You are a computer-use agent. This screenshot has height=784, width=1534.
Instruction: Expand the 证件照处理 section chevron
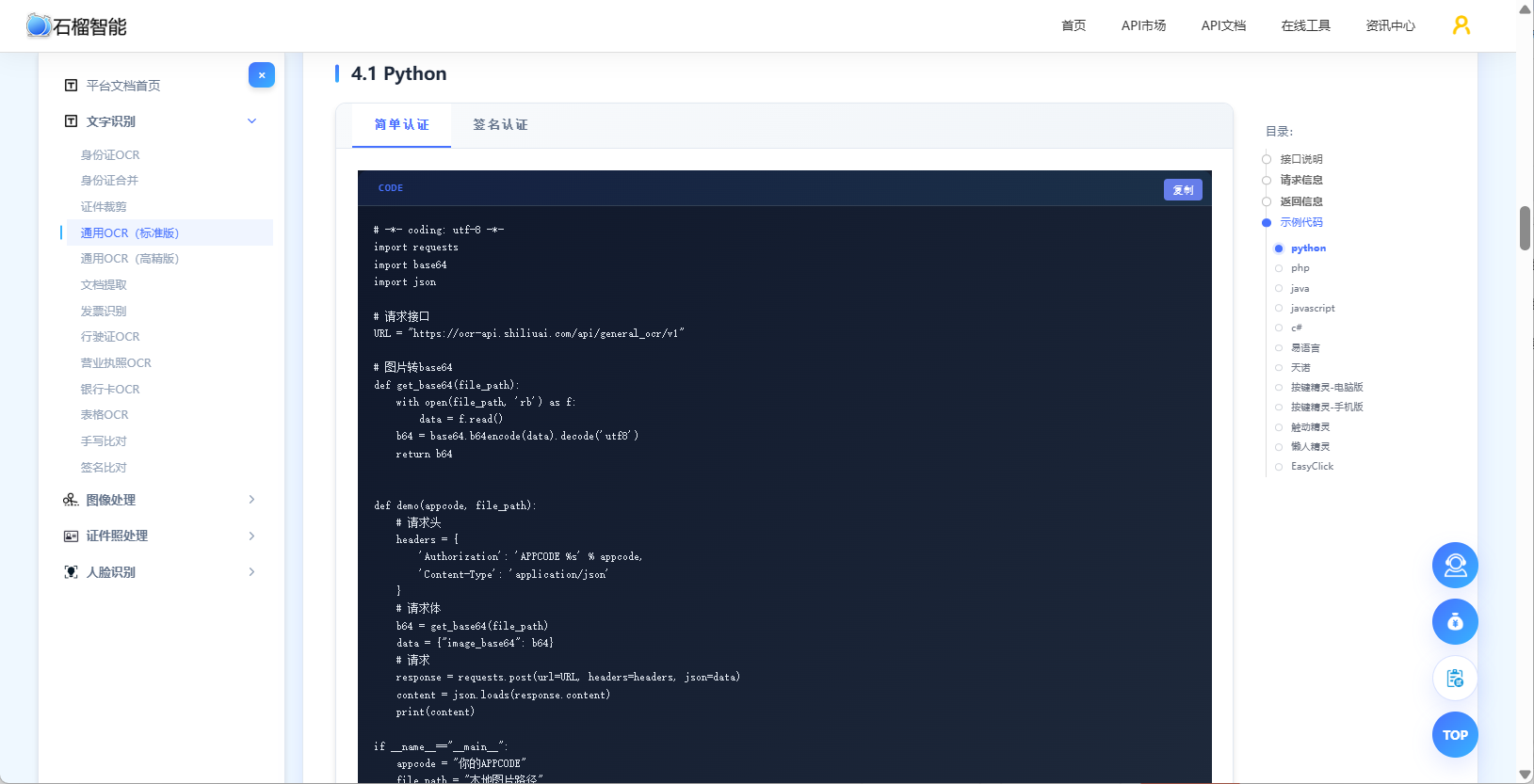(251, 536)
